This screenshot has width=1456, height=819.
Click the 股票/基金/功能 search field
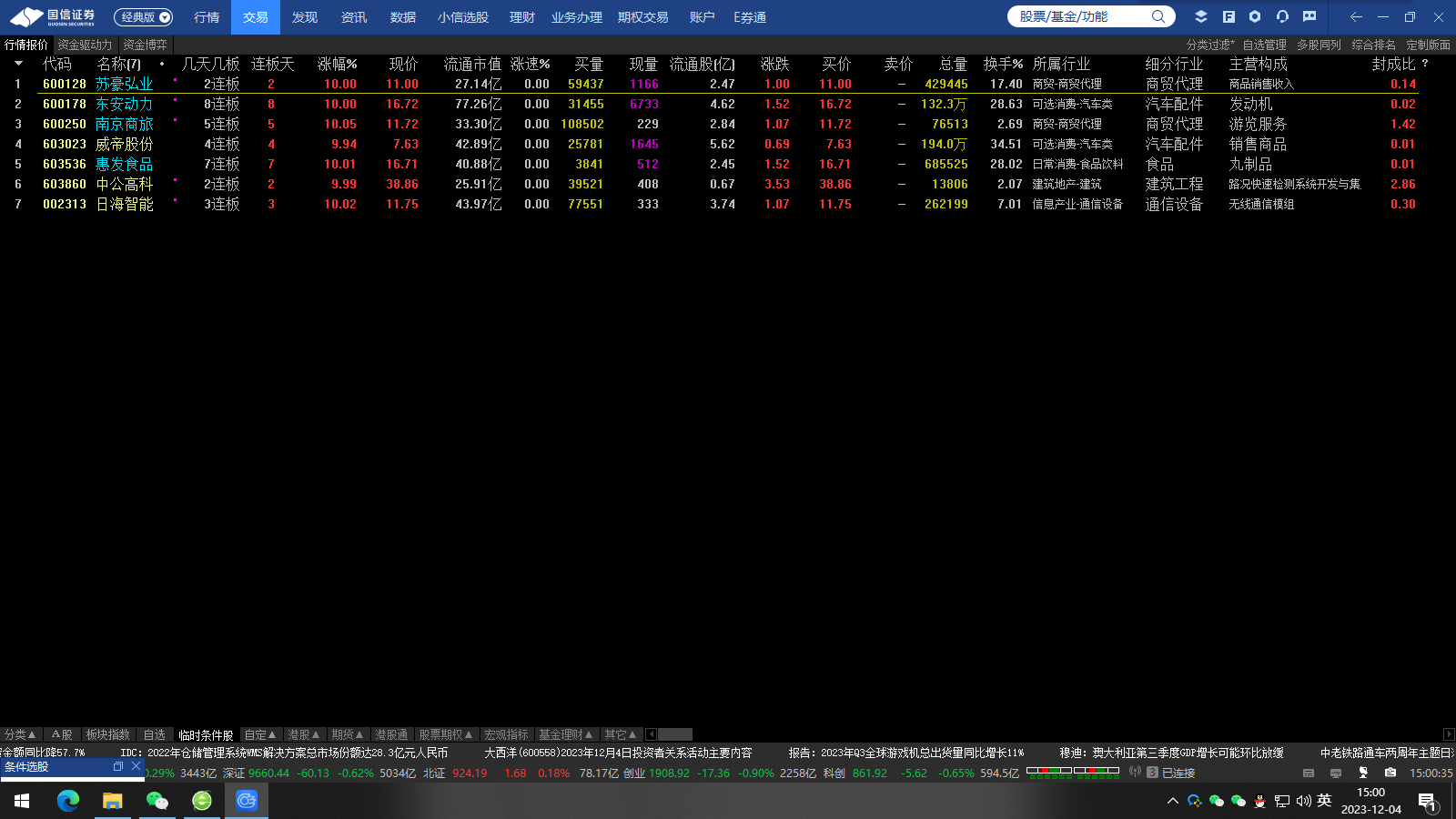[x=1078, y=16]
